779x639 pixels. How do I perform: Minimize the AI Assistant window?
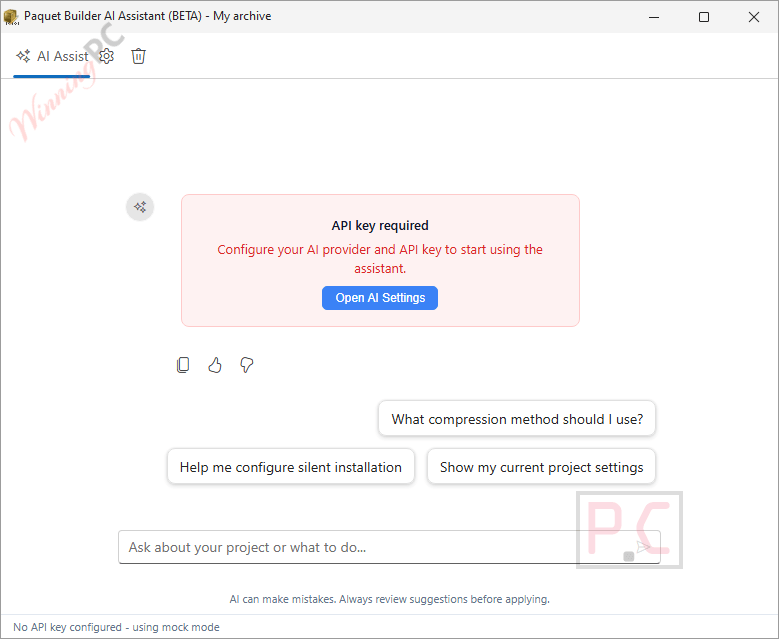[x=654, y=17]
